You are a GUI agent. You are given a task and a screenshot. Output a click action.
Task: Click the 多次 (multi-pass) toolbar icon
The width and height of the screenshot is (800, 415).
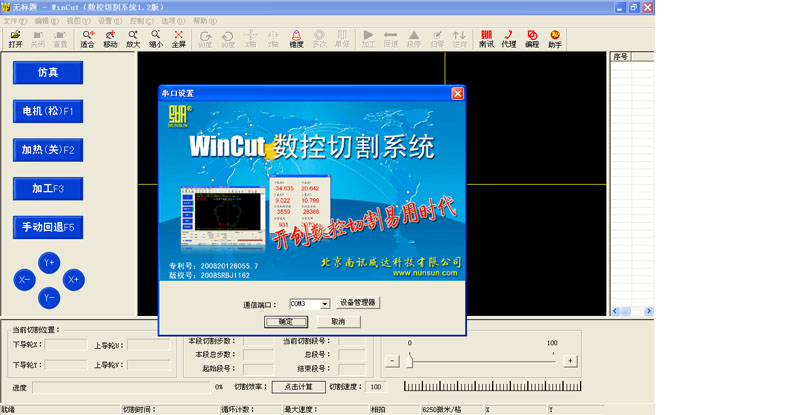point(319,39)
